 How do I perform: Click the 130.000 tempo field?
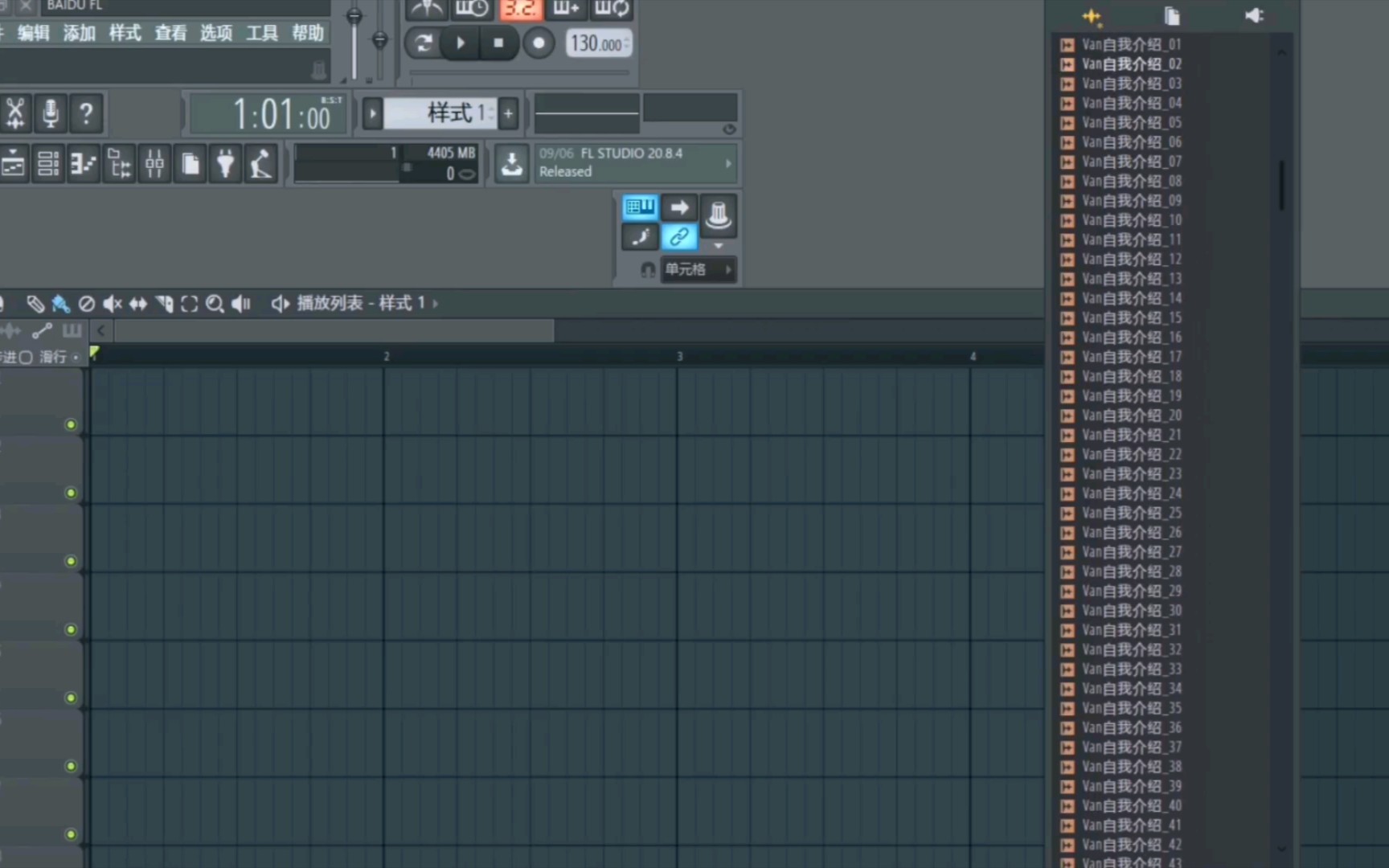pos(599,43)
